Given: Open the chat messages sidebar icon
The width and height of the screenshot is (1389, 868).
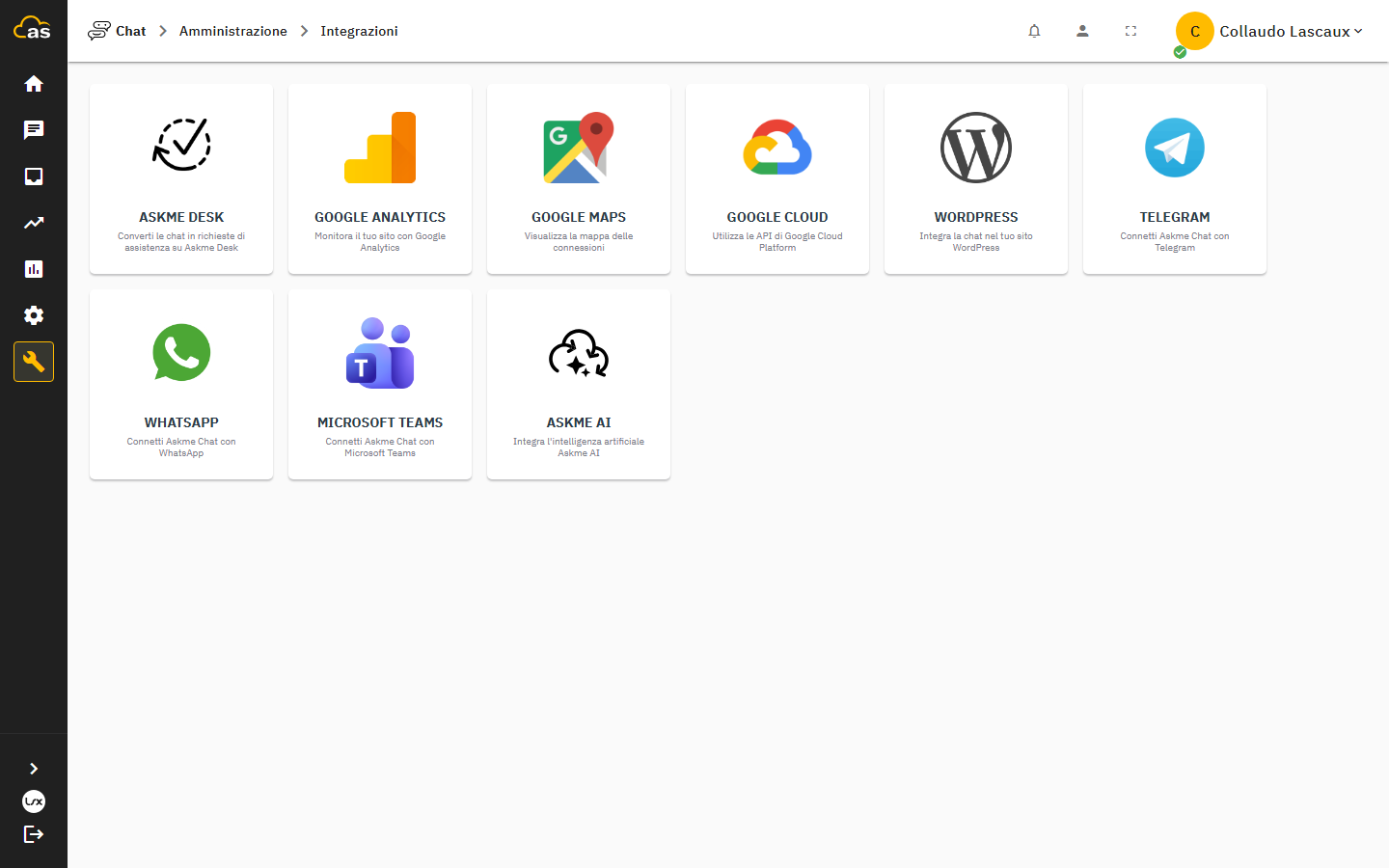Looking at the screenshot, I should tap(34, 130).
